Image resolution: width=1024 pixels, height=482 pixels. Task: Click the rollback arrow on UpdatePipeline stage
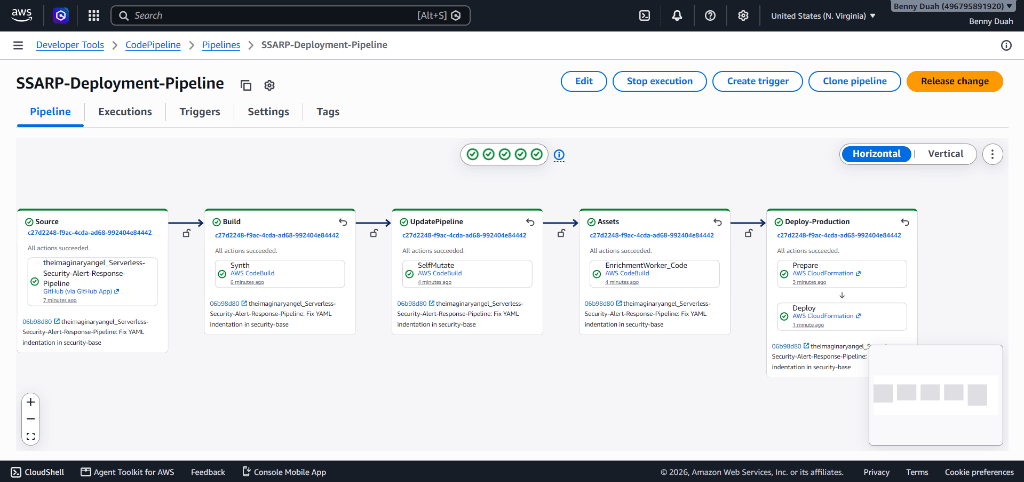[x=530, y=222]
